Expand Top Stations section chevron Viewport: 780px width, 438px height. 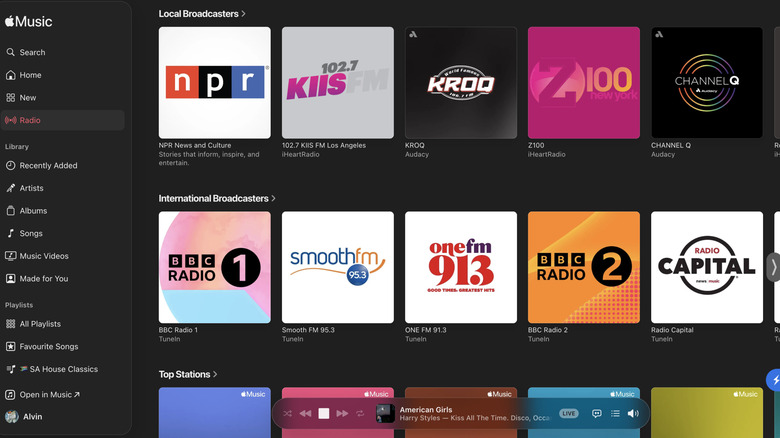click(215, 374)
